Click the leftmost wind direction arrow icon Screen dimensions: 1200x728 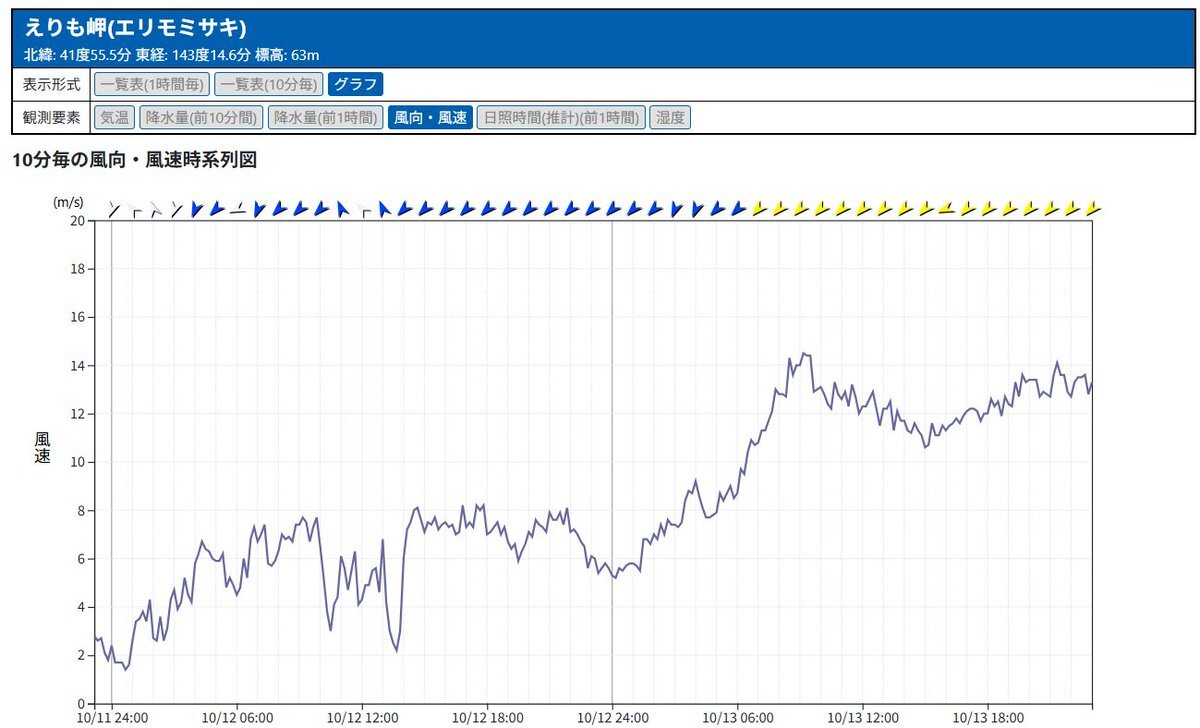pos(113,209)
